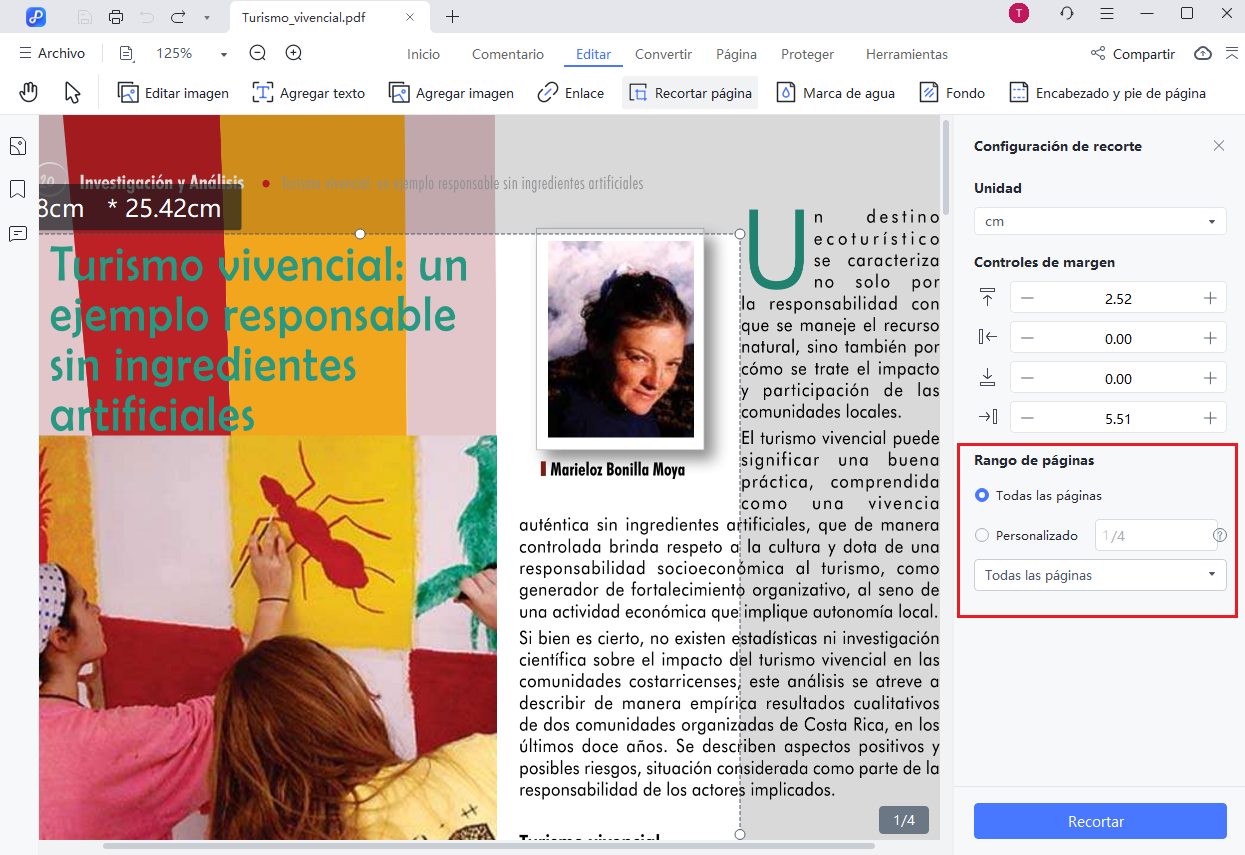Open the Editar imagen tool
Image resolution: width=1245 pixels, height=855 pixels.
[x=174, y=92]
